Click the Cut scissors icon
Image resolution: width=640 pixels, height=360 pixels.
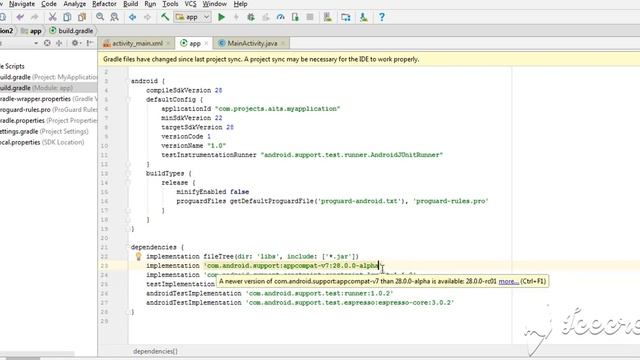[x=52, y=17]
